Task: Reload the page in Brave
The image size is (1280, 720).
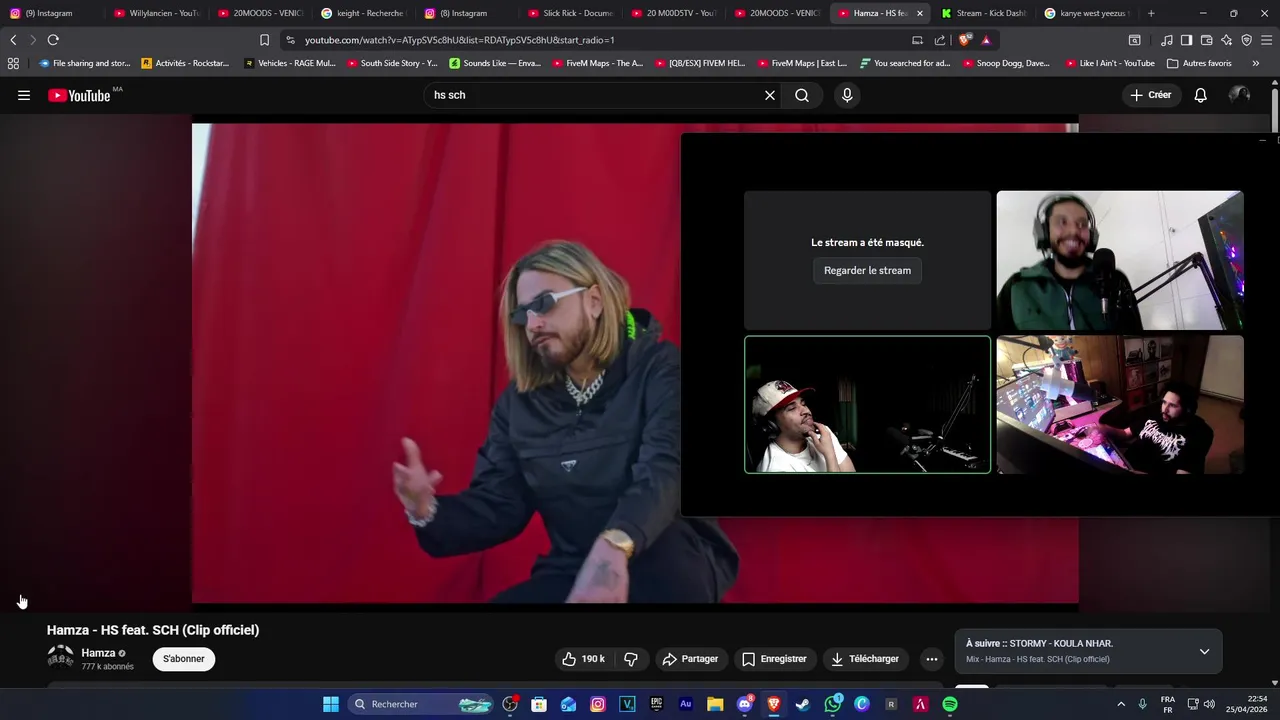Action: click(x=53, y=40)
